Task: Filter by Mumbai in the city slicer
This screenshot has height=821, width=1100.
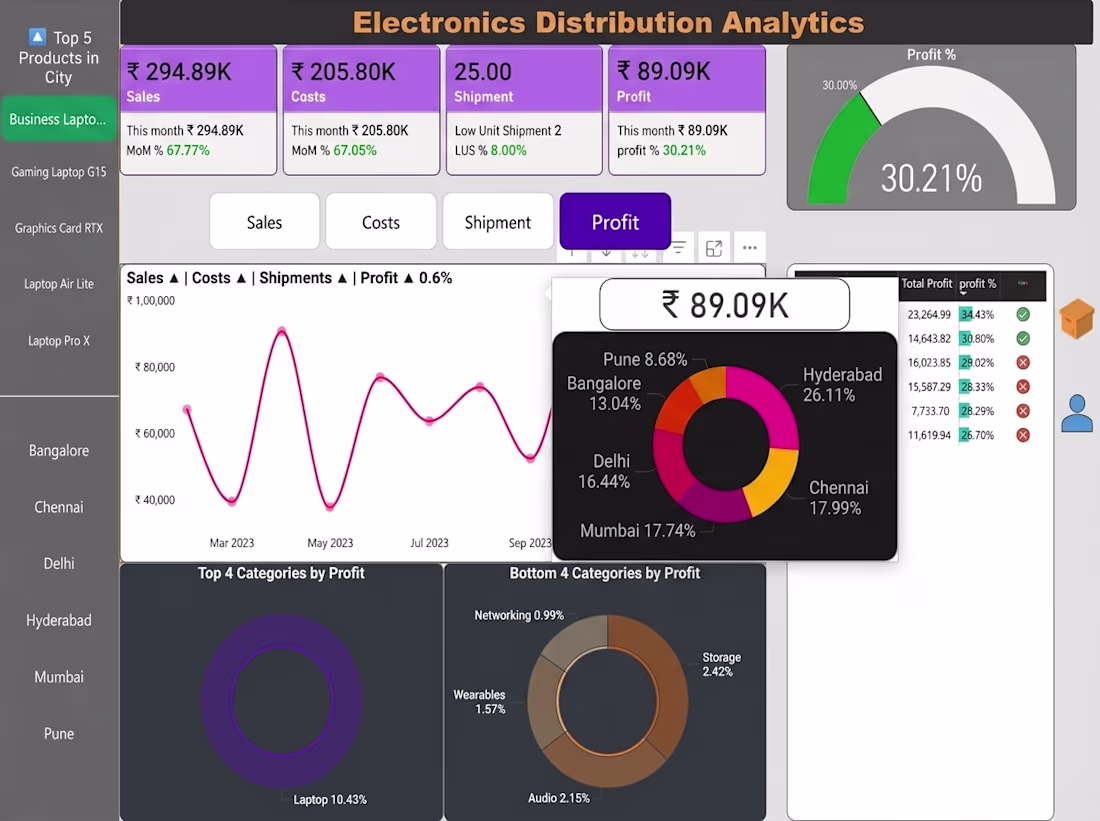Action: point(58,677)
